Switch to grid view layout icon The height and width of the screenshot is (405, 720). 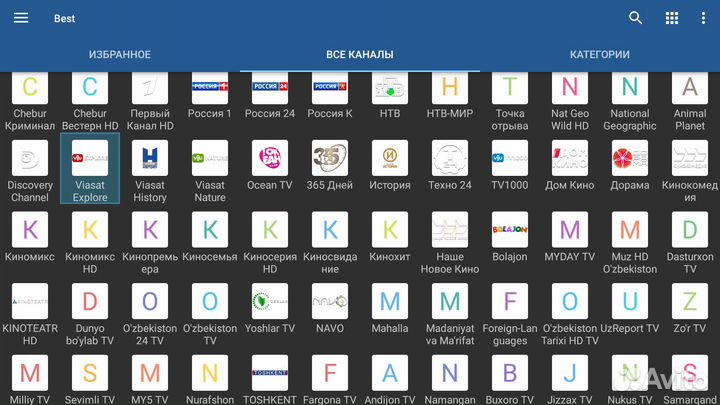(671, 18)
